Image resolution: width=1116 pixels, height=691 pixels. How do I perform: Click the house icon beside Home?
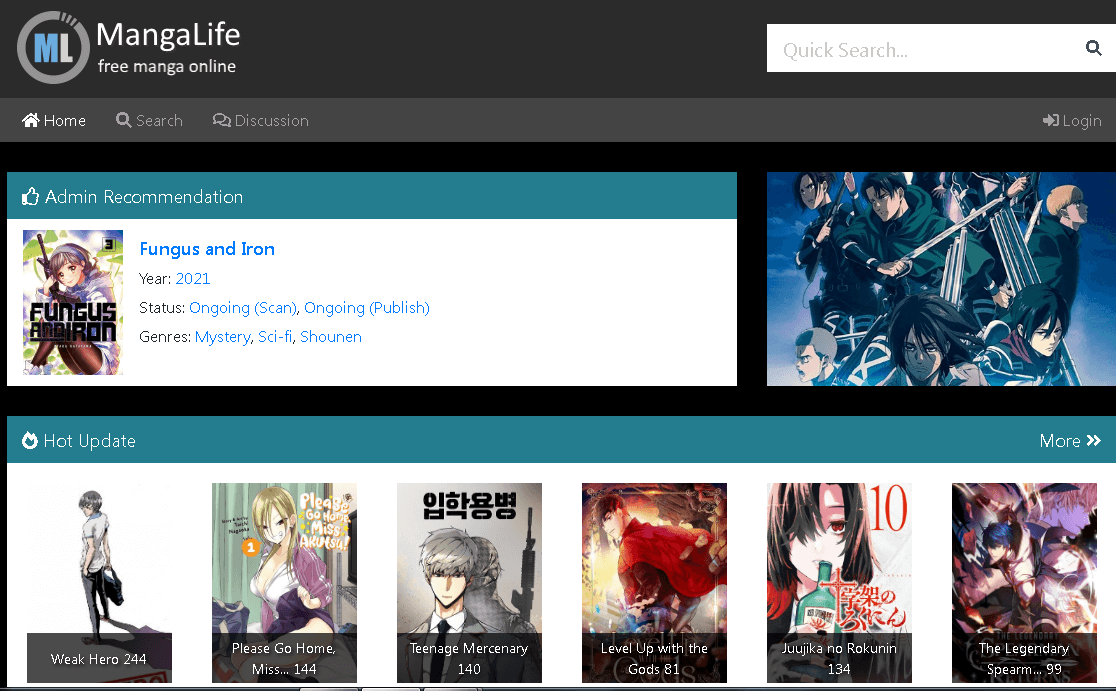[30, 120]
